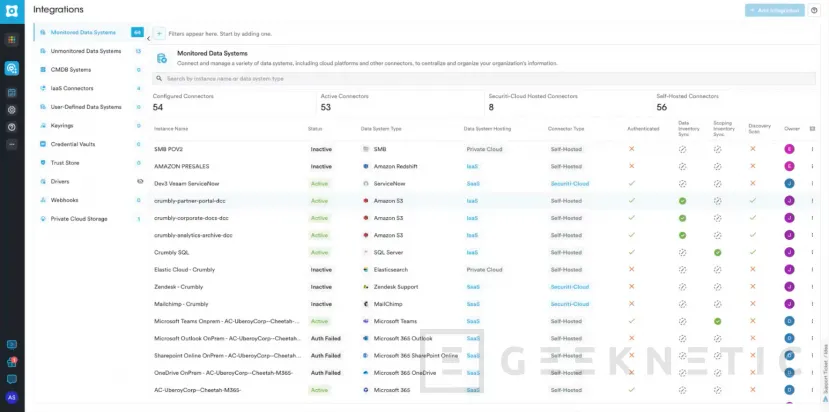The height and width of the screenshot is (412, 829).
Task: Open CMDB Systems section
Action: click(x=71, y=70)
